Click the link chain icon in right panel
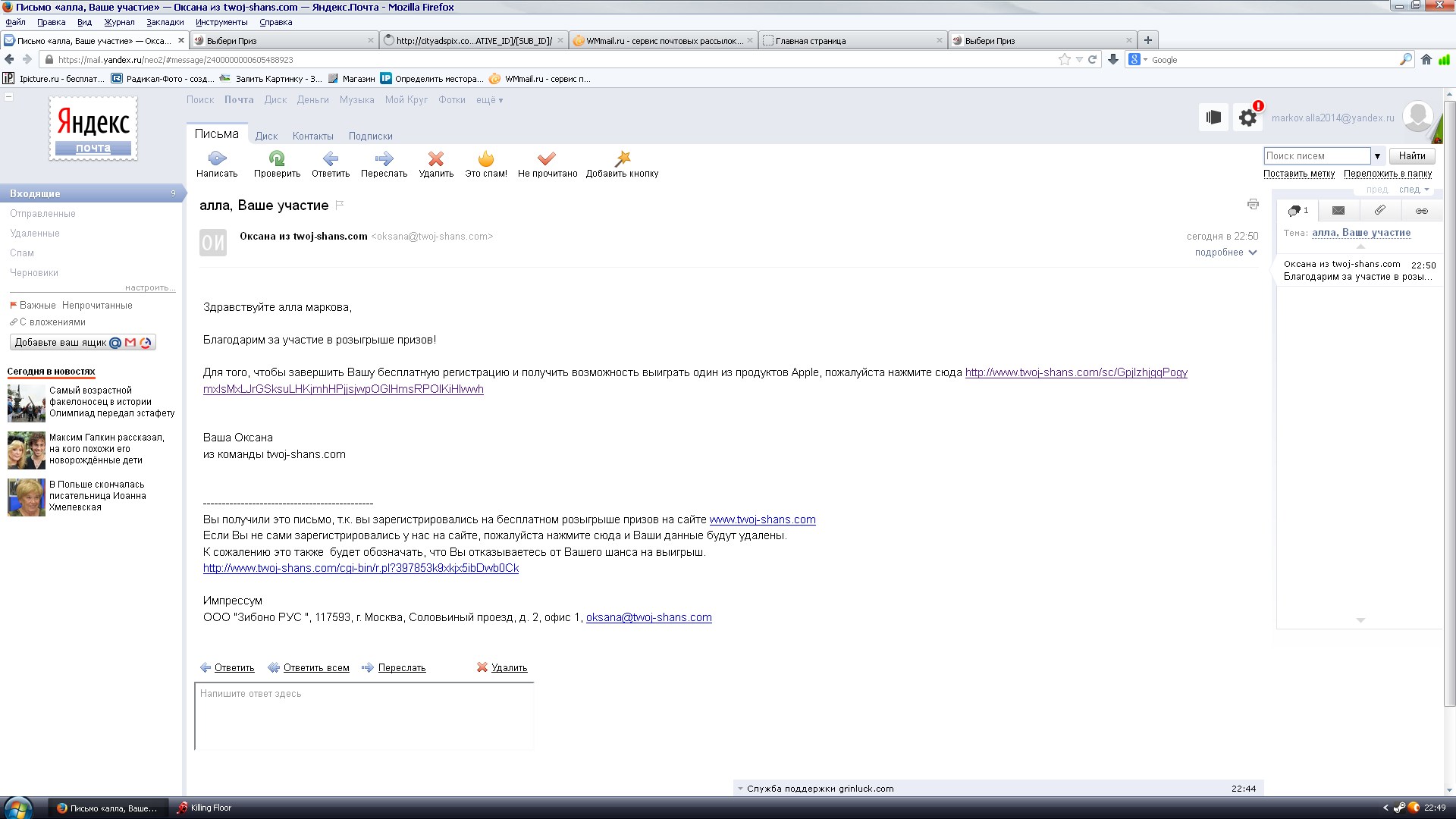 click(x=1422, y=210)
